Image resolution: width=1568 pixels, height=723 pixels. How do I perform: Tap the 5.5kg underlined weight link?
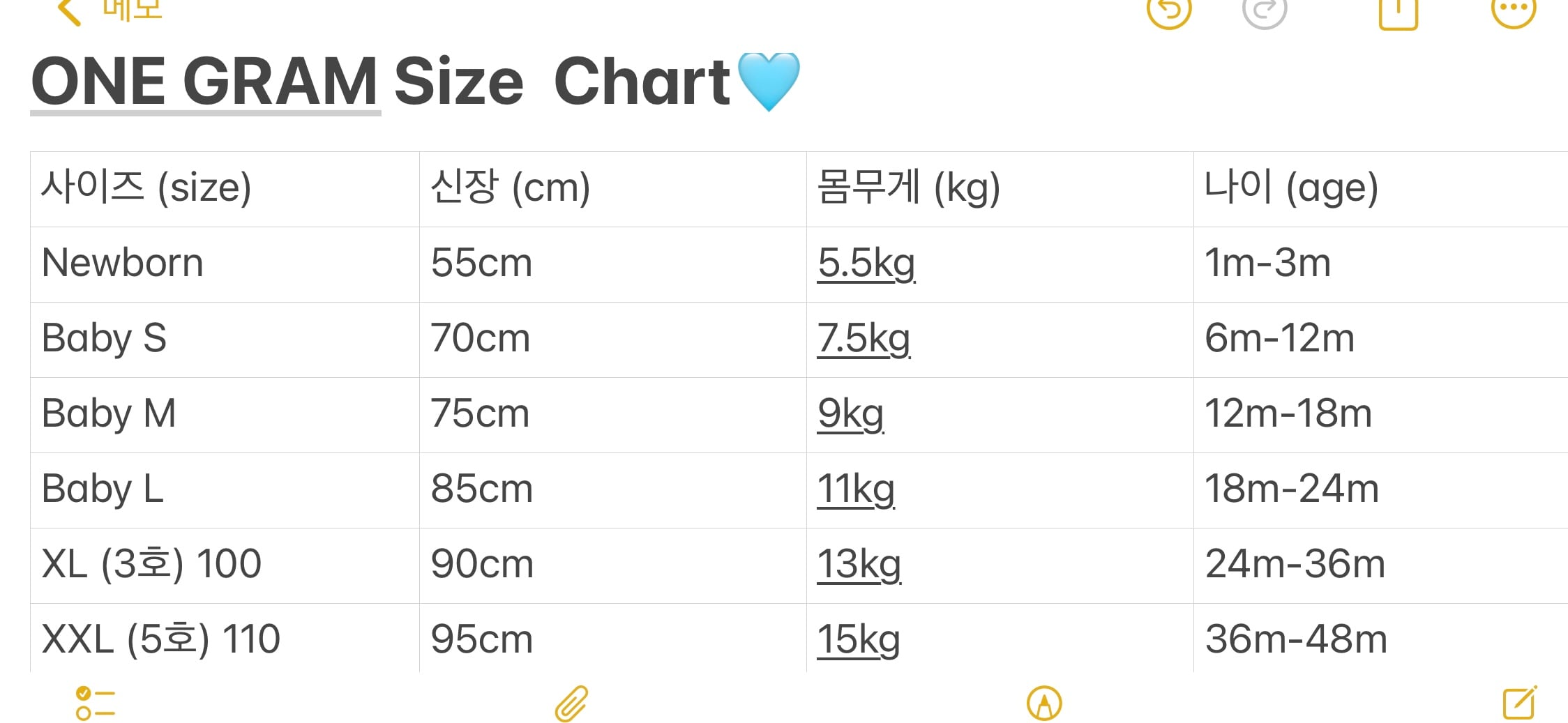[x=866, y=264]
